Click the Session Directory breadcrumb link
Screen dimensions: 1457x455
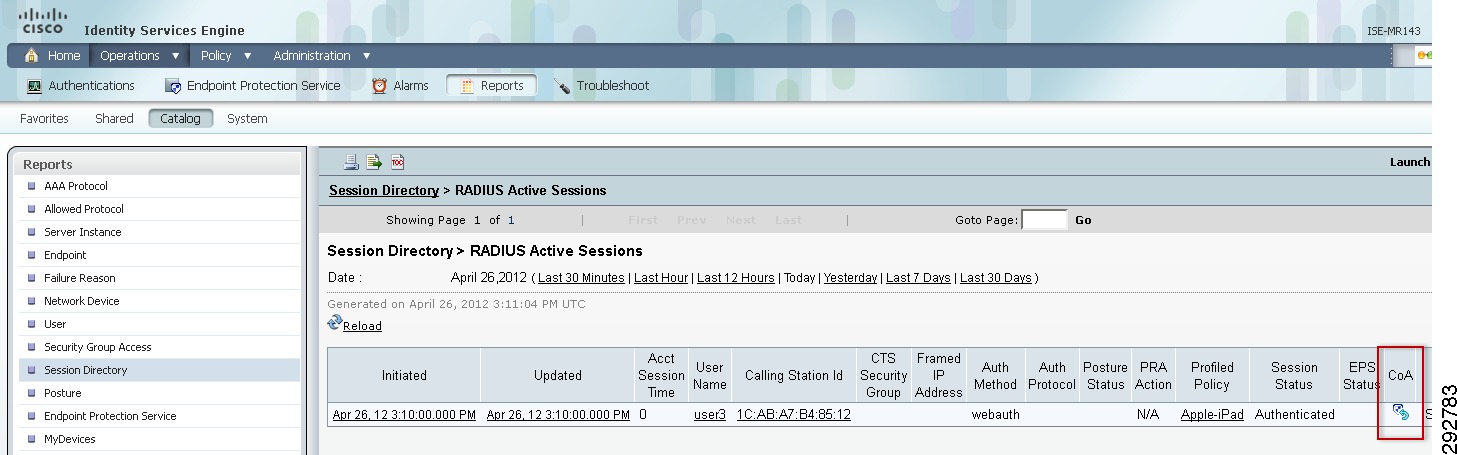384,190
